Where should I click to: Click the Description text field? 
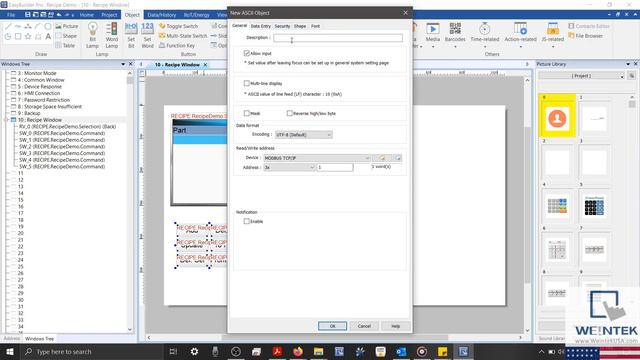(338, 38)
